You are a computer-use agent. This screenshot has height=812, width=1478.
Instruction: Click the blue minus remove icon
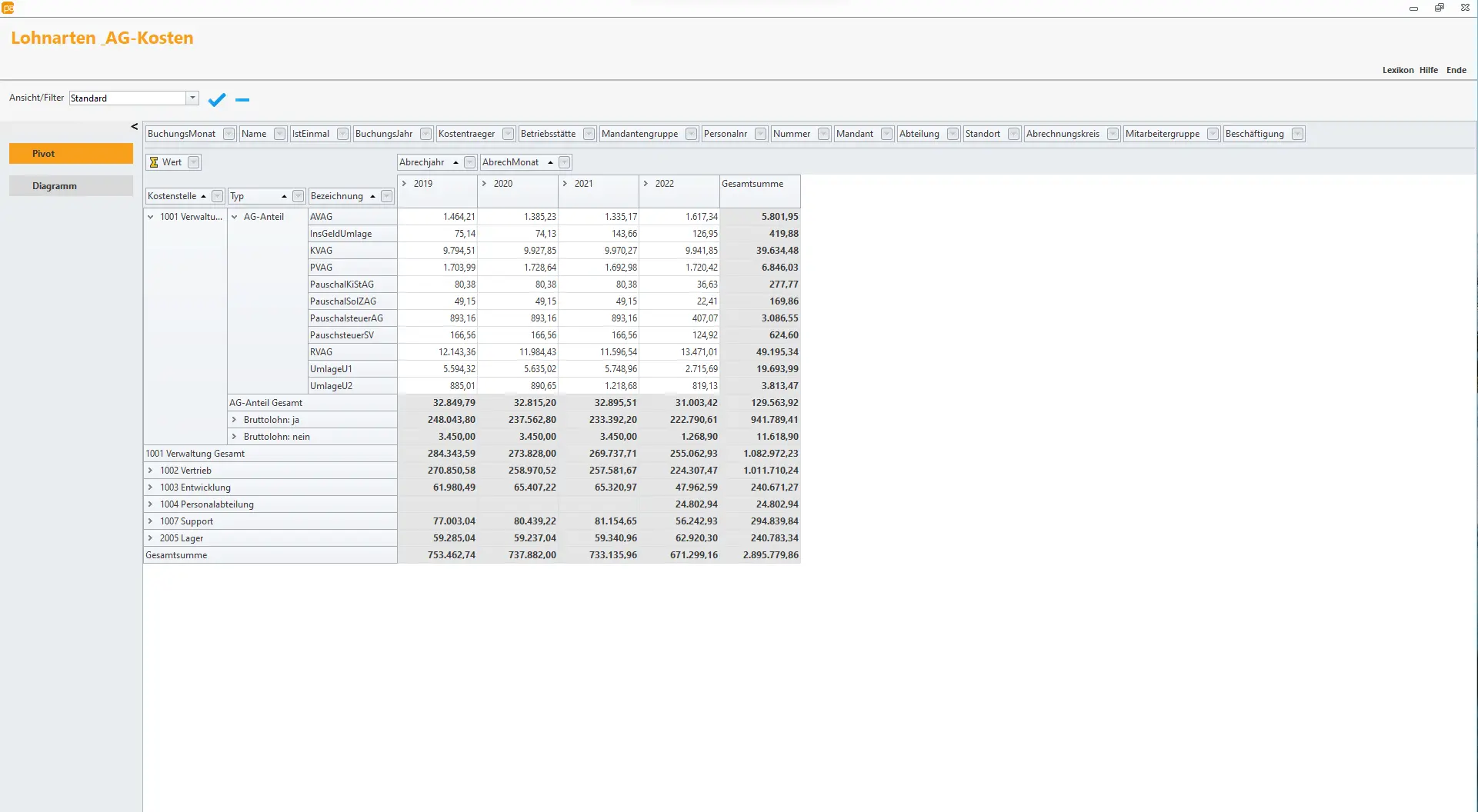pyautogui.click(x=242, y=100)
